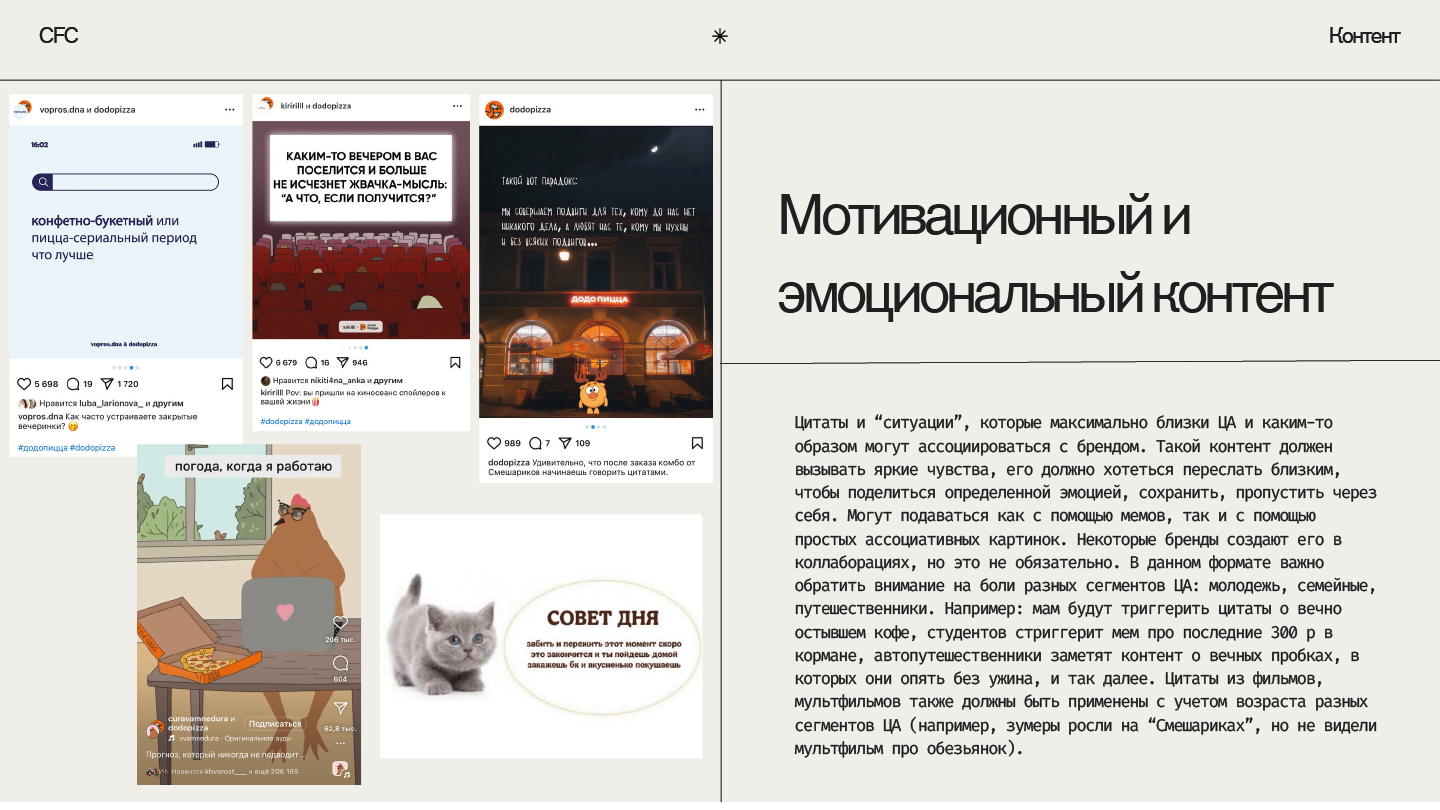Click the asterisk icon in the top header
Image resolution: width=1440 pixels, height=810 pixels.
719,37
